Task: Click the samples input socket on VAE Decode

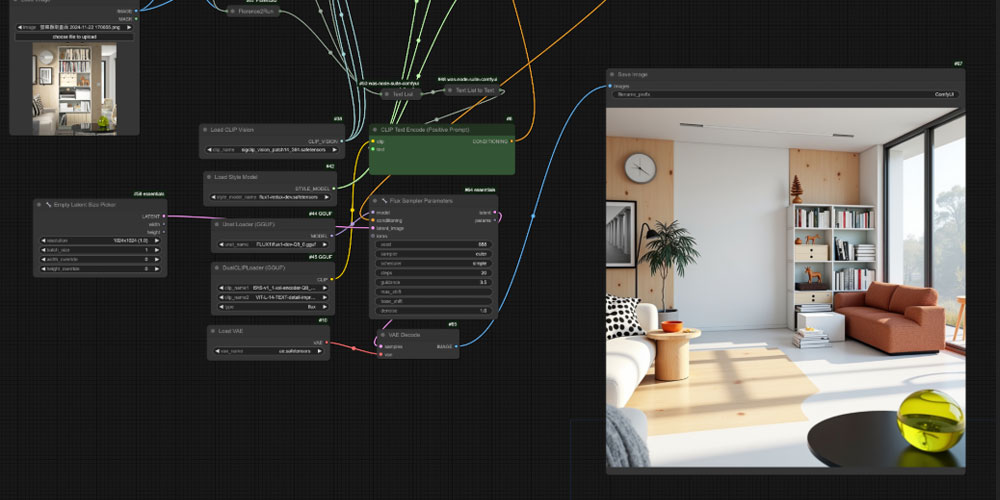Action: 381,346
